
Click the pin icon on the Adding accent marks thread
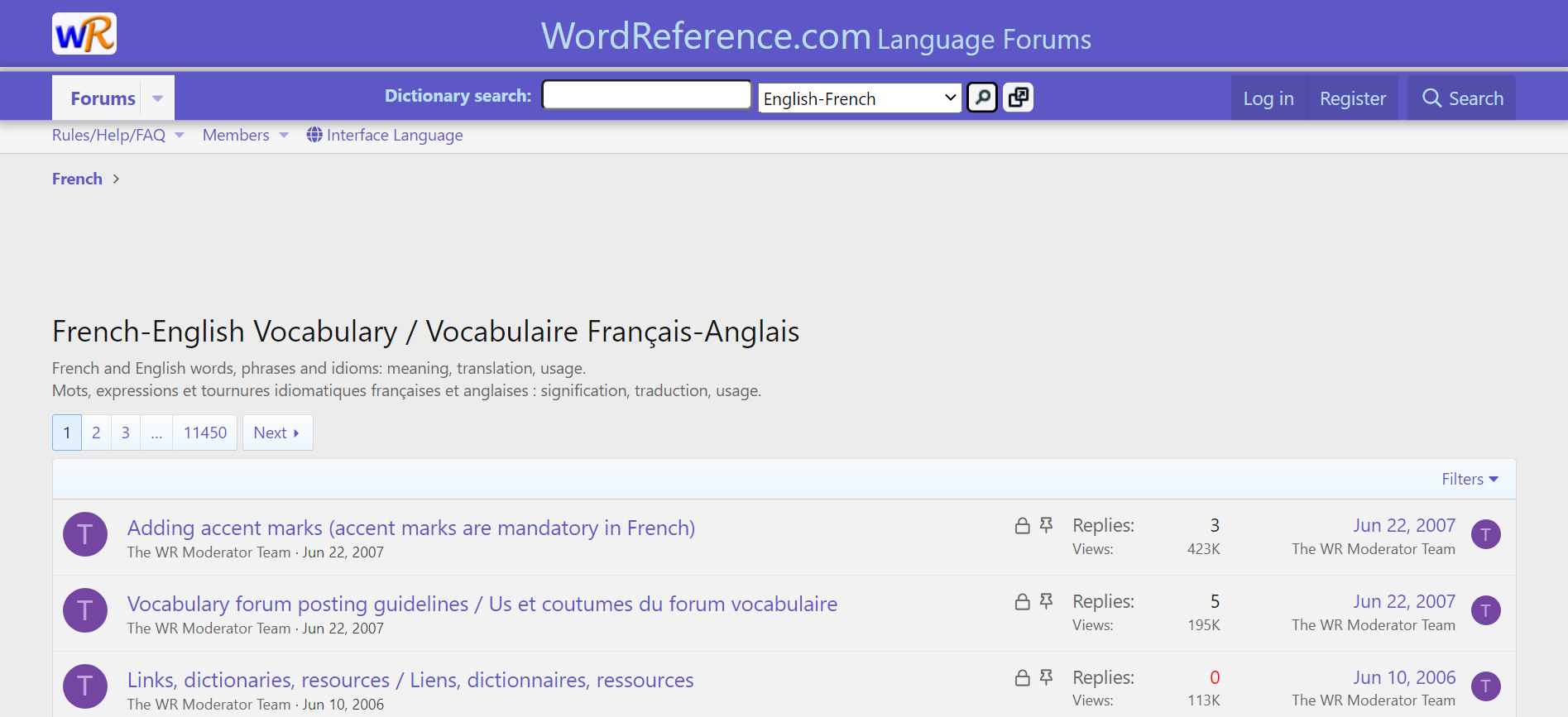point(1047,526)
